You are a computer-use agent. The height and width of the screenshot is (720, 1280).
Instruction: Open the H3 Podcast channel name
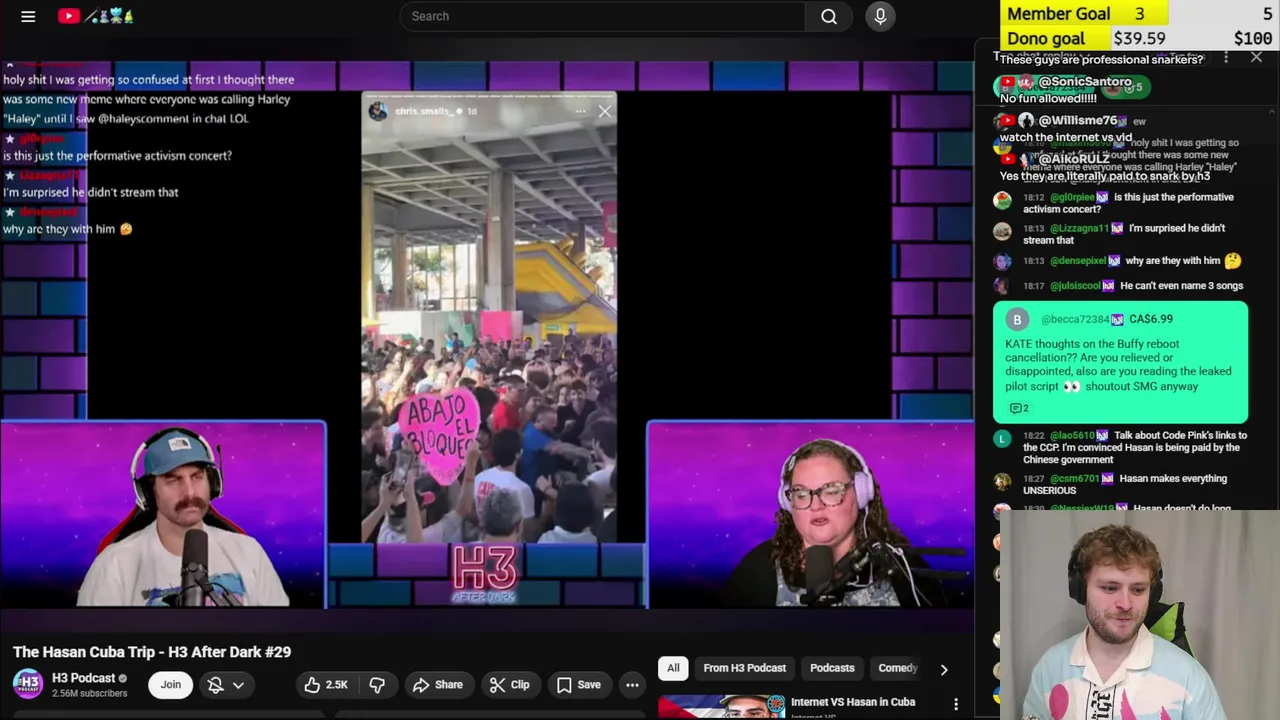[x=84, y=678]
